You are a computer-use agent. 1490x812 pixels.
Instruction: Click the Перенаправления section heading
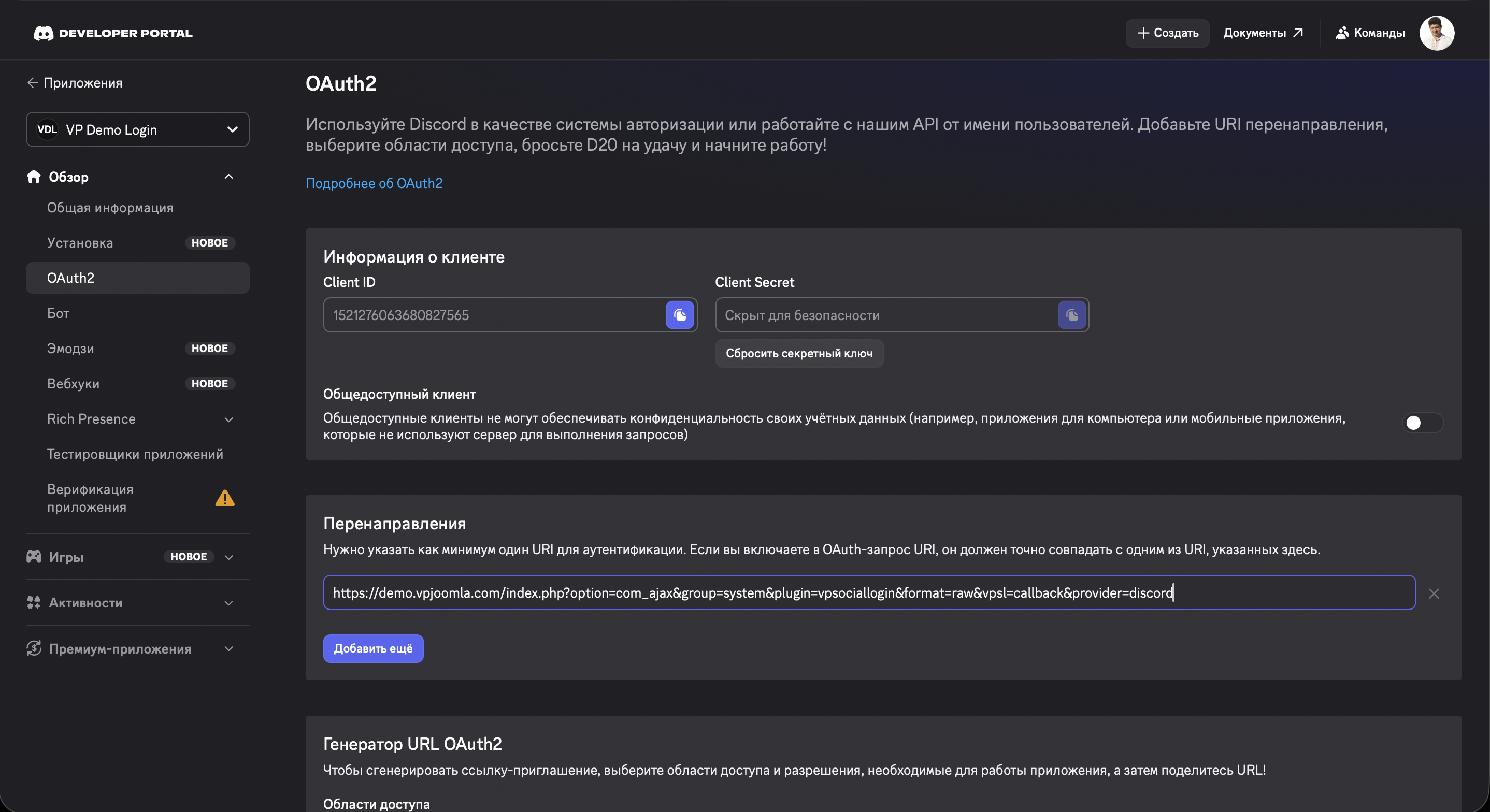394,524
